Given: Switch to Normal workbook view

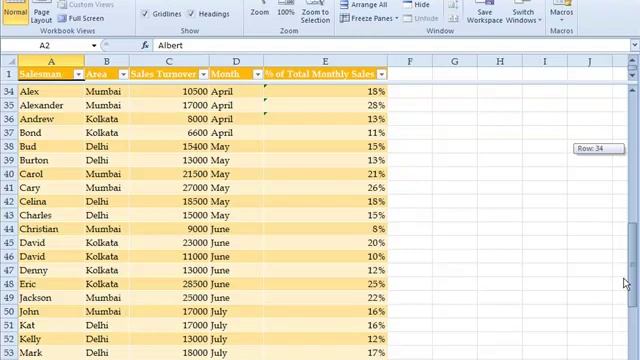Looking at the screenshot, I should pos(15,12).
